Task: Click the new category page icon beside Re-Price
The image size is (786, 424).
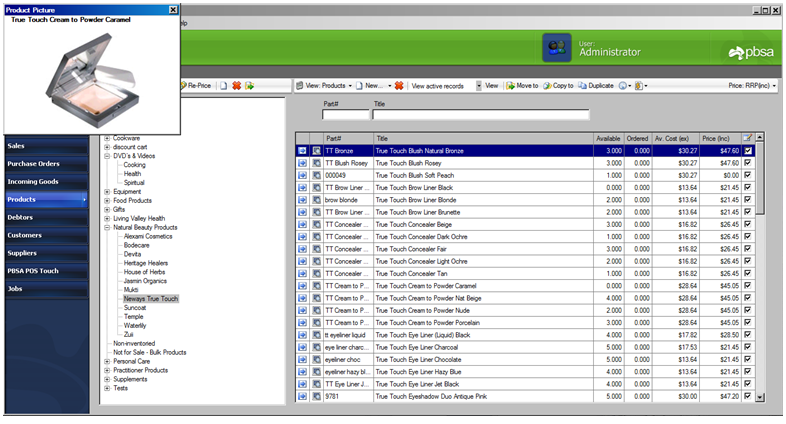Action: [224, 86]
